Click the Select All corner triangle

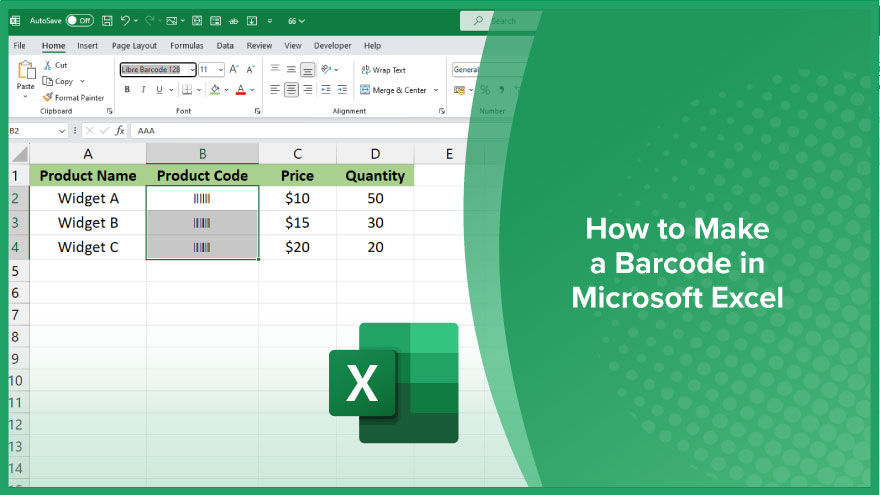click(20, 154)
